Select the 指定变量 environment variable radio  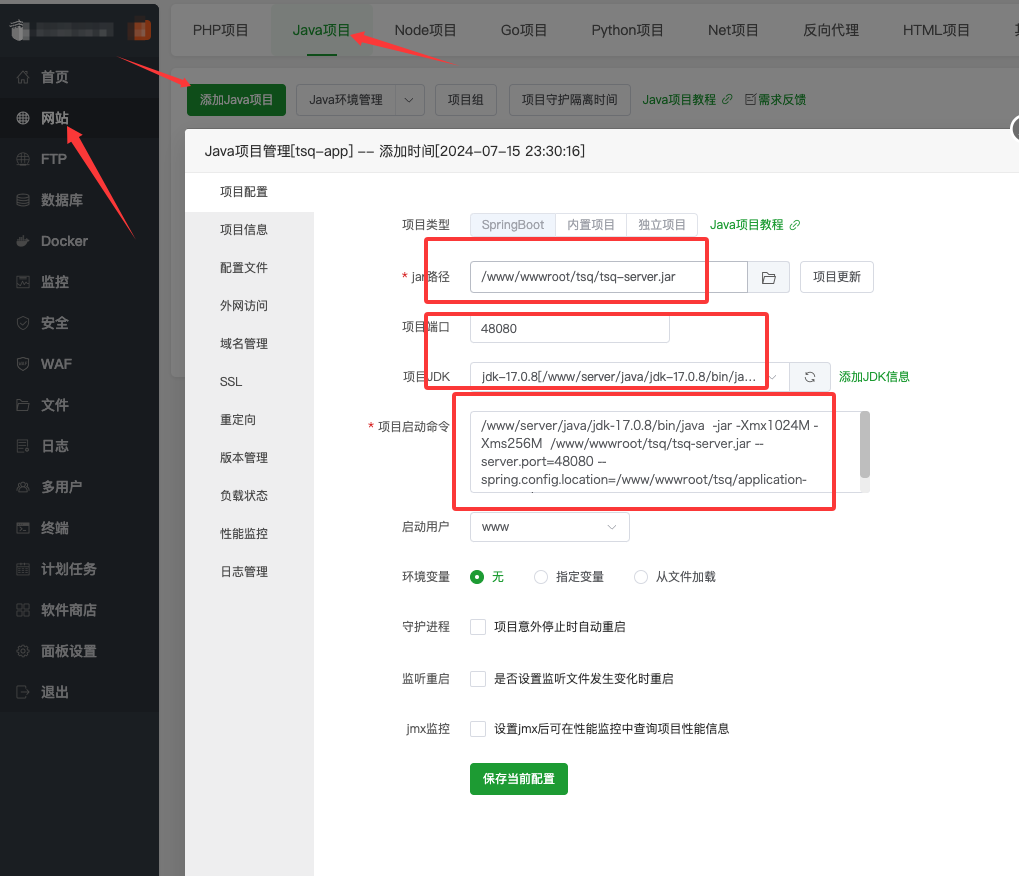pyautogui.click(x=541, y=577)
